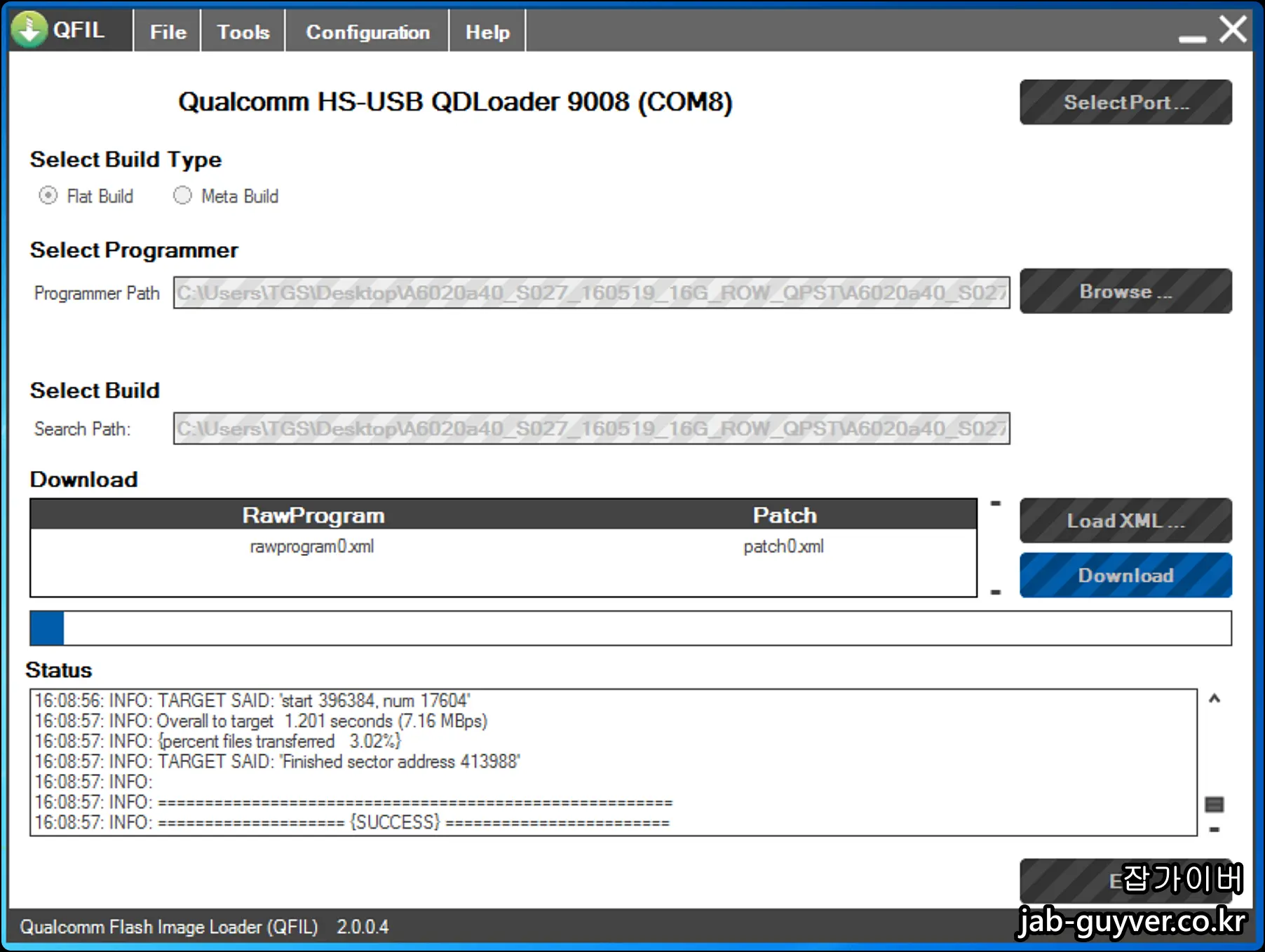Click the Load XML button
Image resolution: width=1265 pixels, height=952 pixels.
[1125, 521]
